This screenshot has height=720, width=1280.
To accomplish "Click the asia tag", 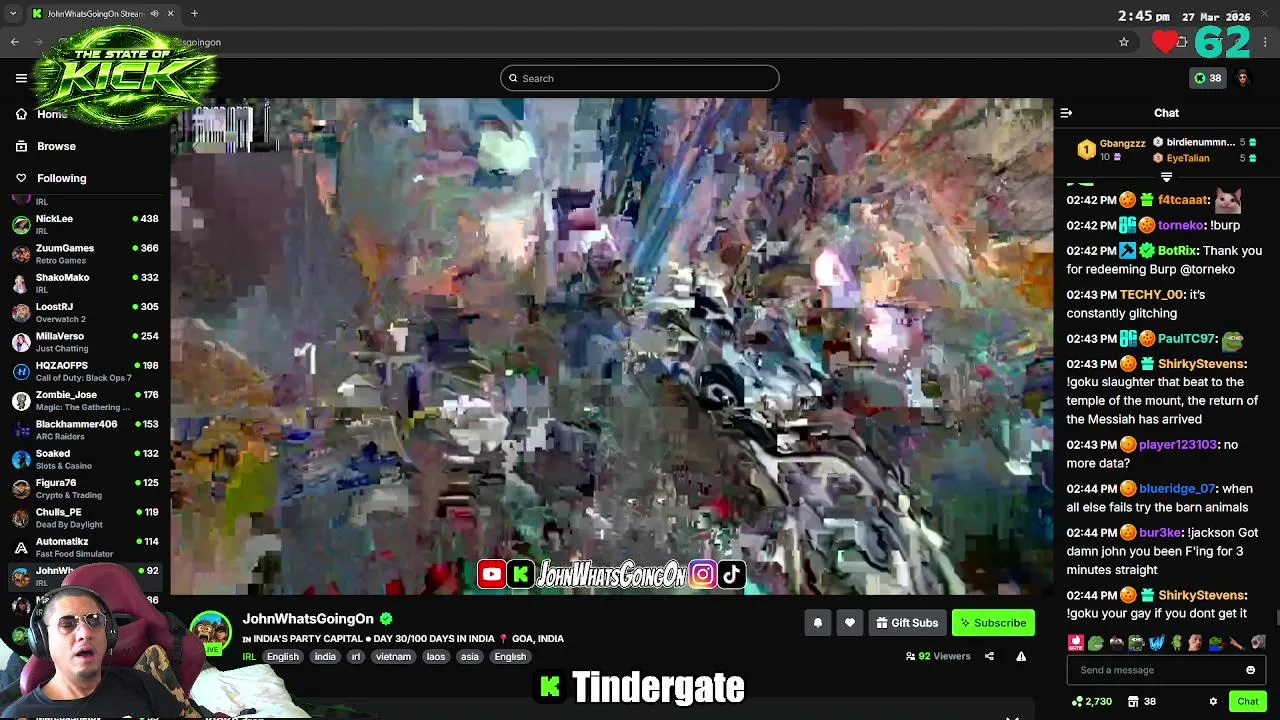I will point(469,657).
